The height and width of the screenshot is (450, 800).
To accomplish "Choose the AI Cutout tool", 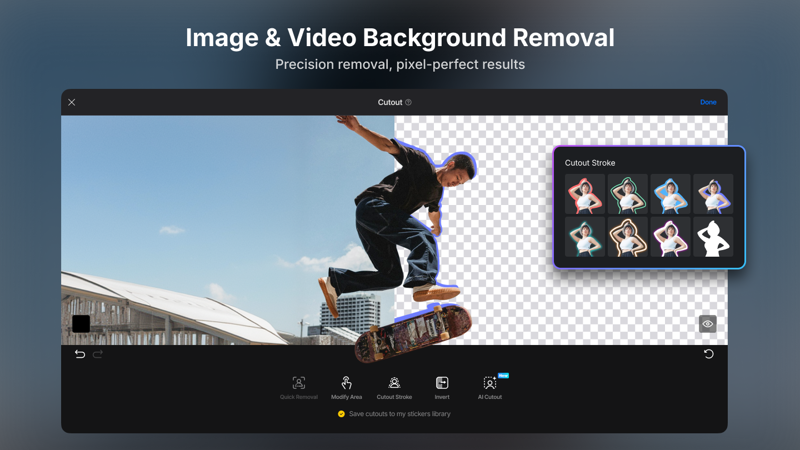I will coord(490,388).
